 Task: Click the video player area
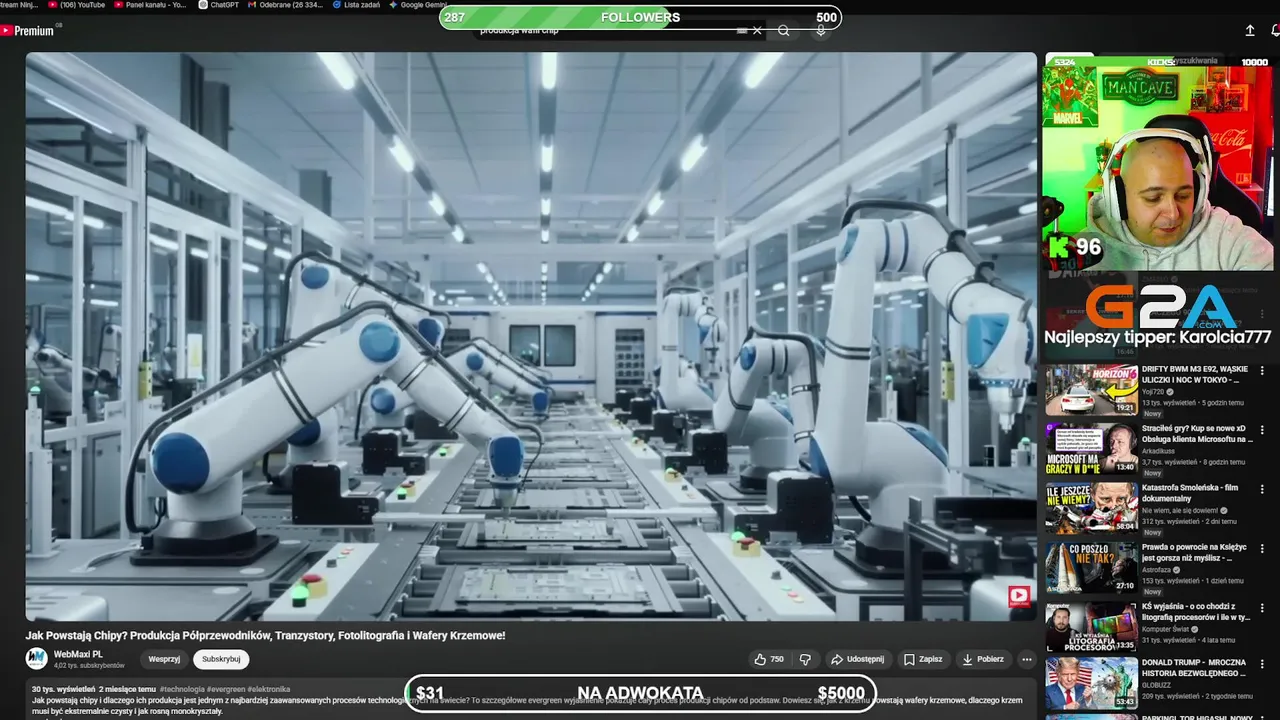(x=531, y=336)
